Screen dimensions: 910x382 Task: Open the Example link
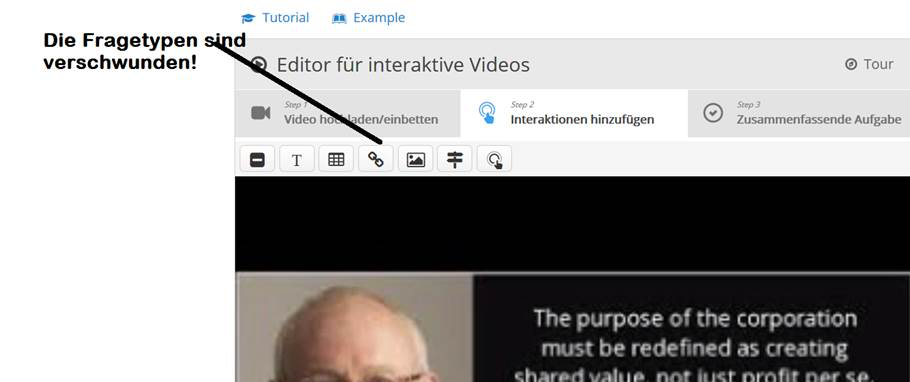[369, 18]
